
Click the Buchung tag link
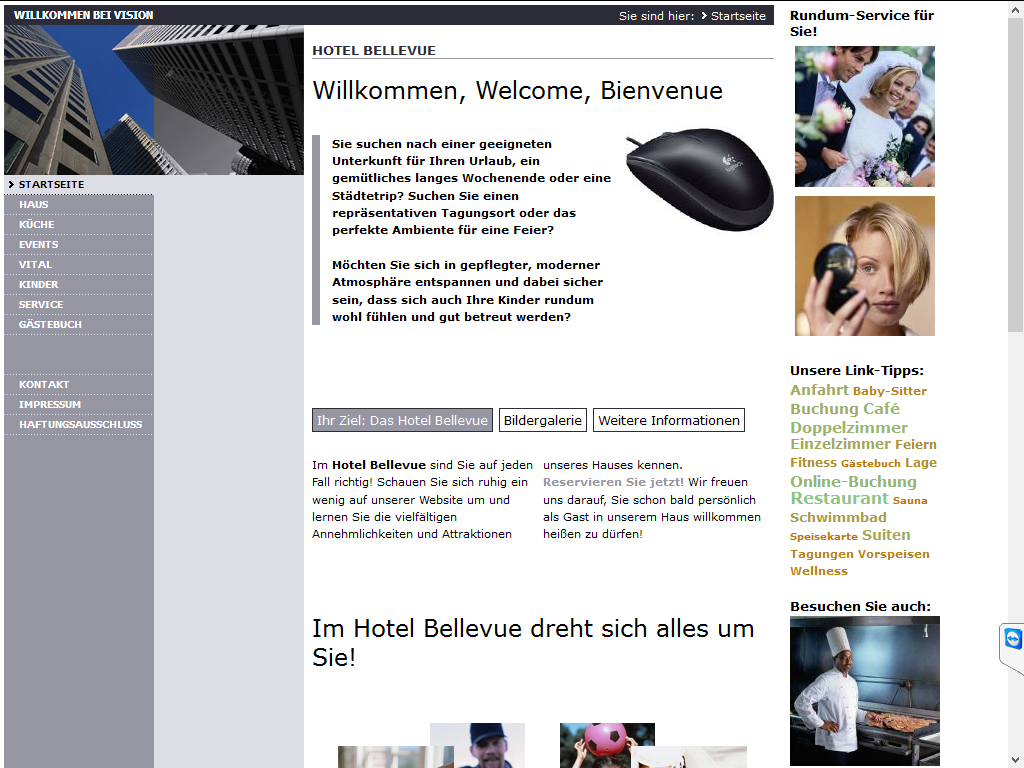point(826,409)
